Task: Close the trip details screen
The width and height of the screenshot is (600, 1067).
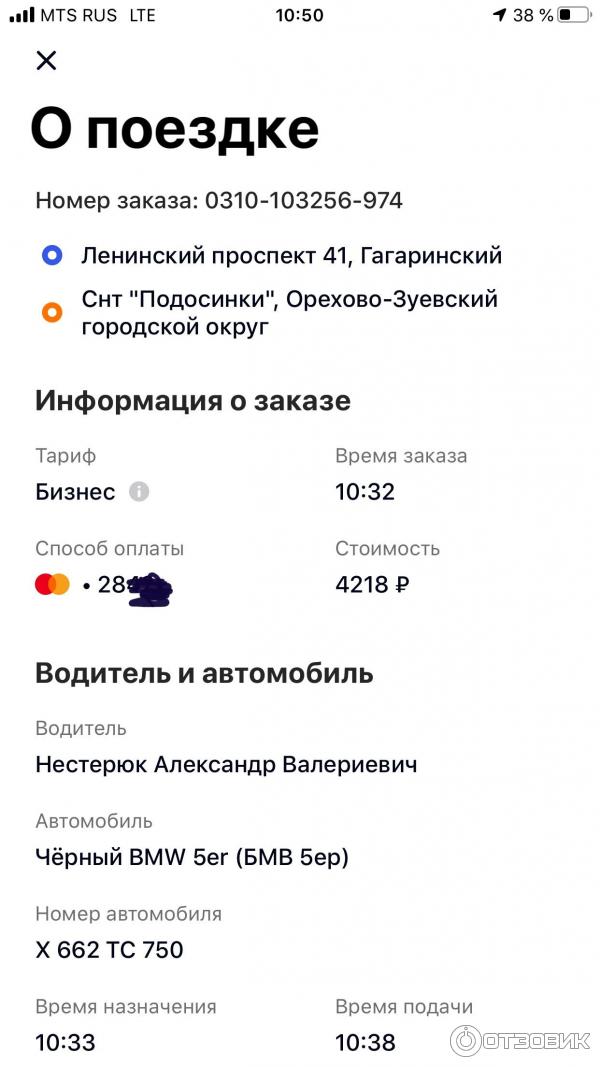Action: (x=46, y=60)
